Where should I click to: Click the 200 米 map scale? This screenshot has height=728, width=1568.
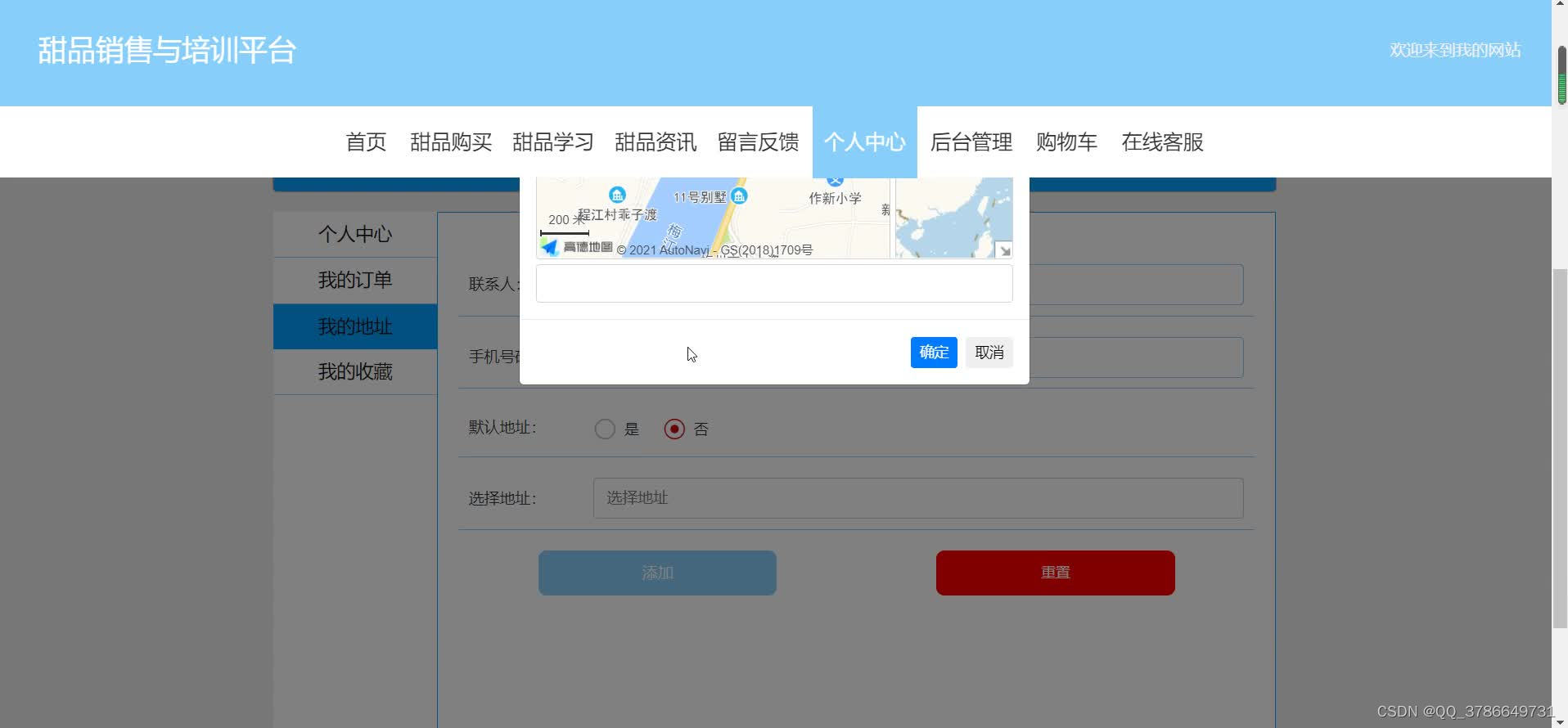tap(565, 224)
